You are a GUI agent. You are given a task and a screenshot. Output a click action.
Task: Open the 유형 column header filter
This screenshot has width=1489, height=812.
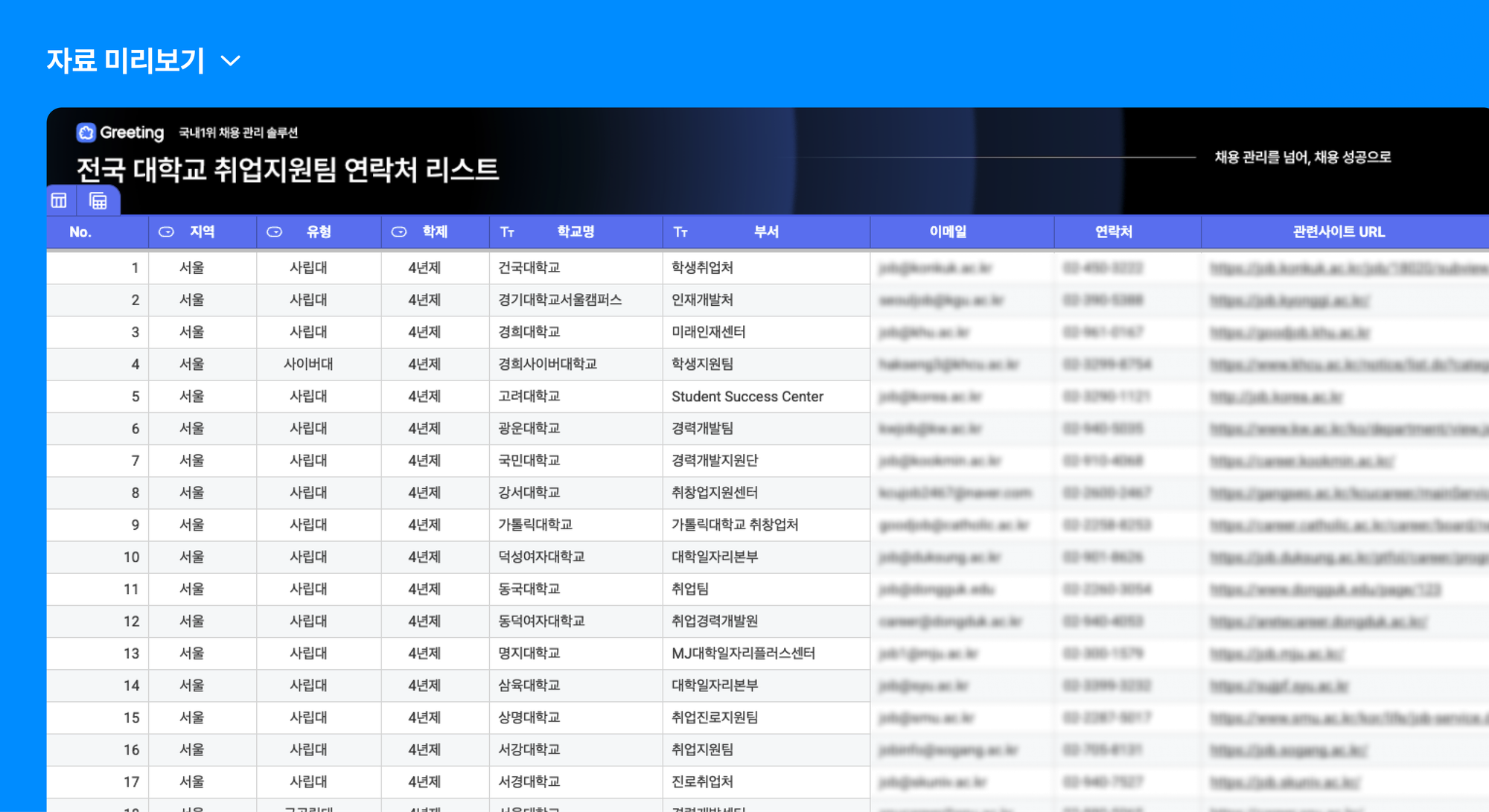(319, 232)
